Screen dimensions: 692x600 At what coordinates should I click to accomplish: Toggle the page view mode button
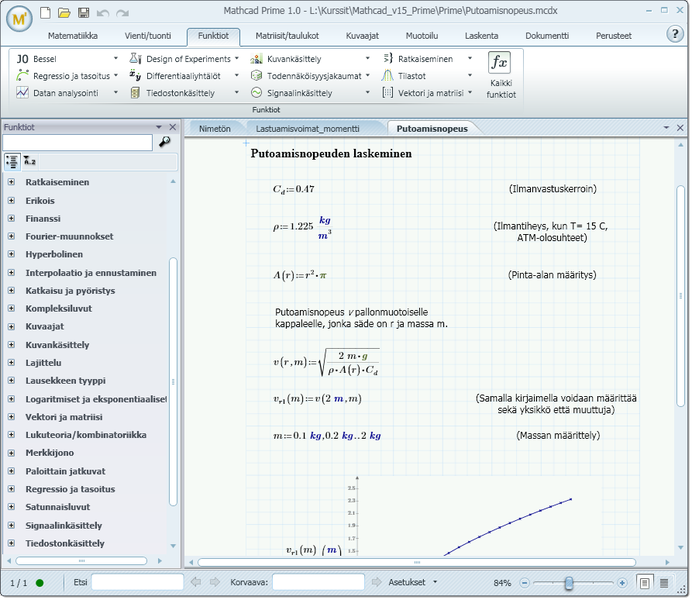[x=645, y=582]
